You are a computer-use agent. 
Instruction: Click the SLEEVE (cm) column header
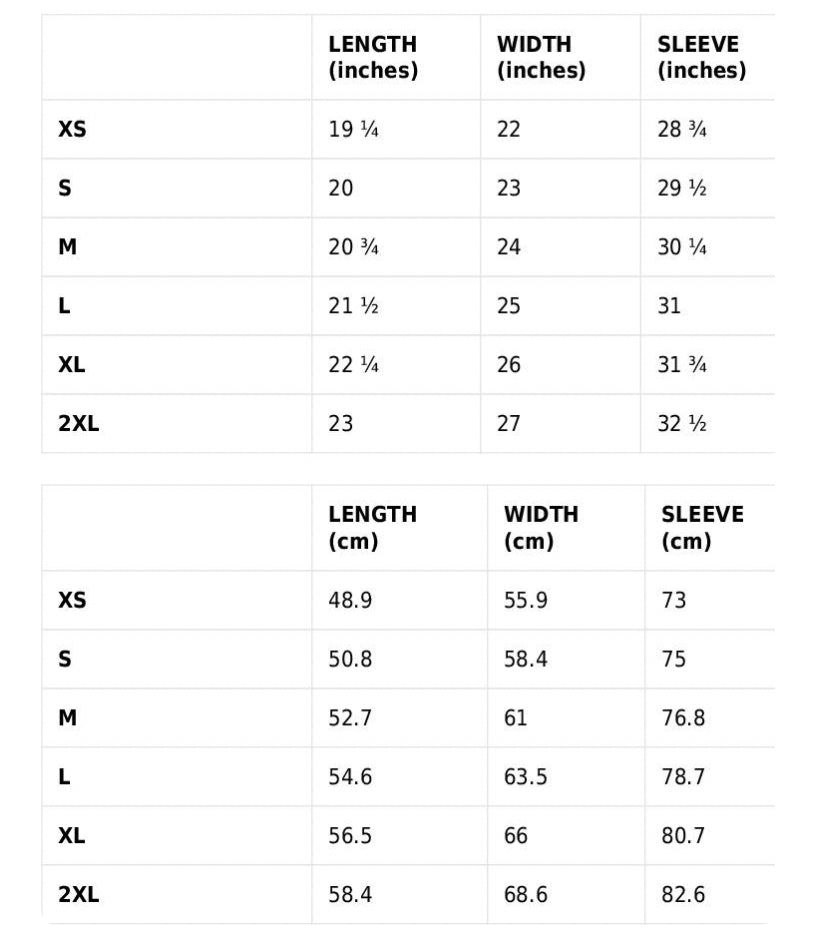coord(703,527)
